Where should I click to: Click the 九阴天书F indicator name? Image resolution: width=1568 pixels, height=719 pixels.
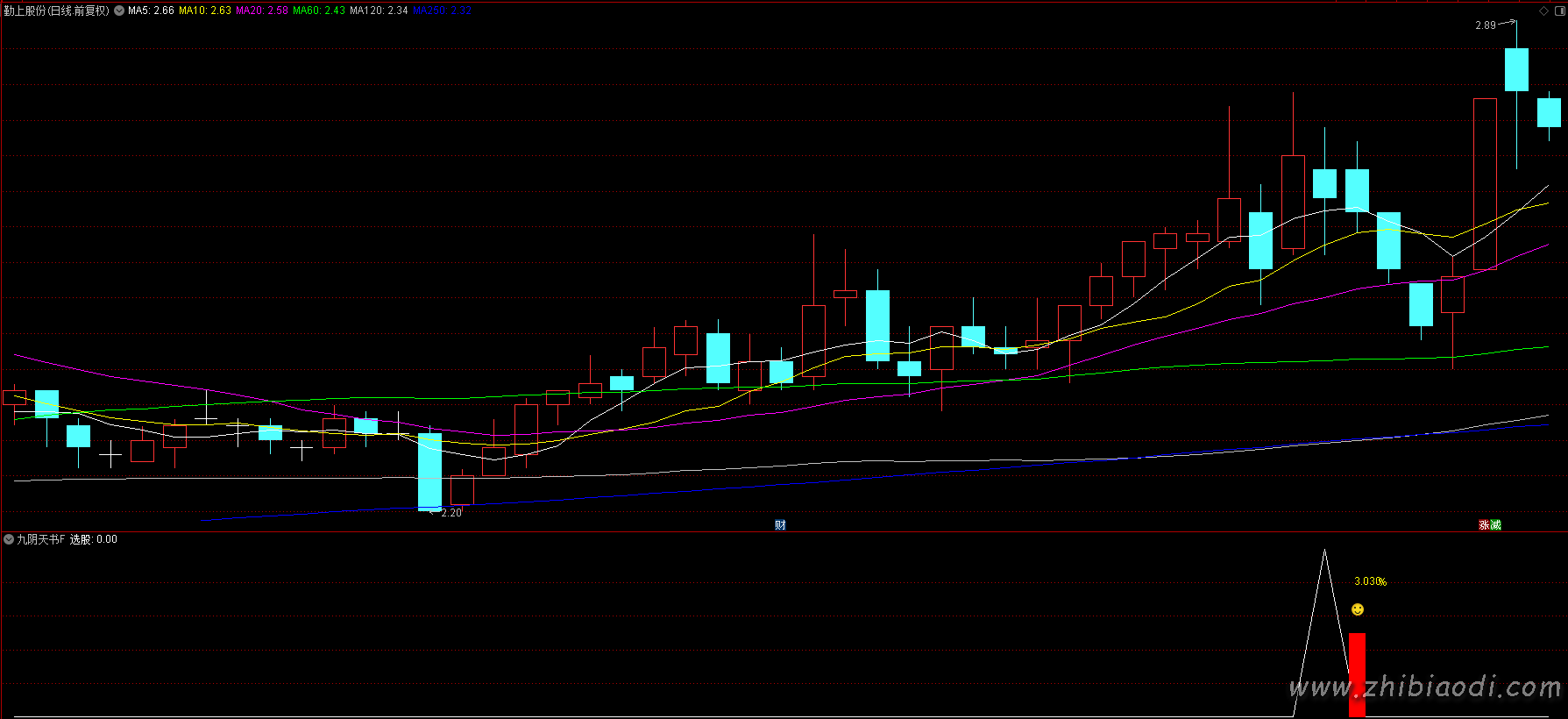tap(41, 539)
